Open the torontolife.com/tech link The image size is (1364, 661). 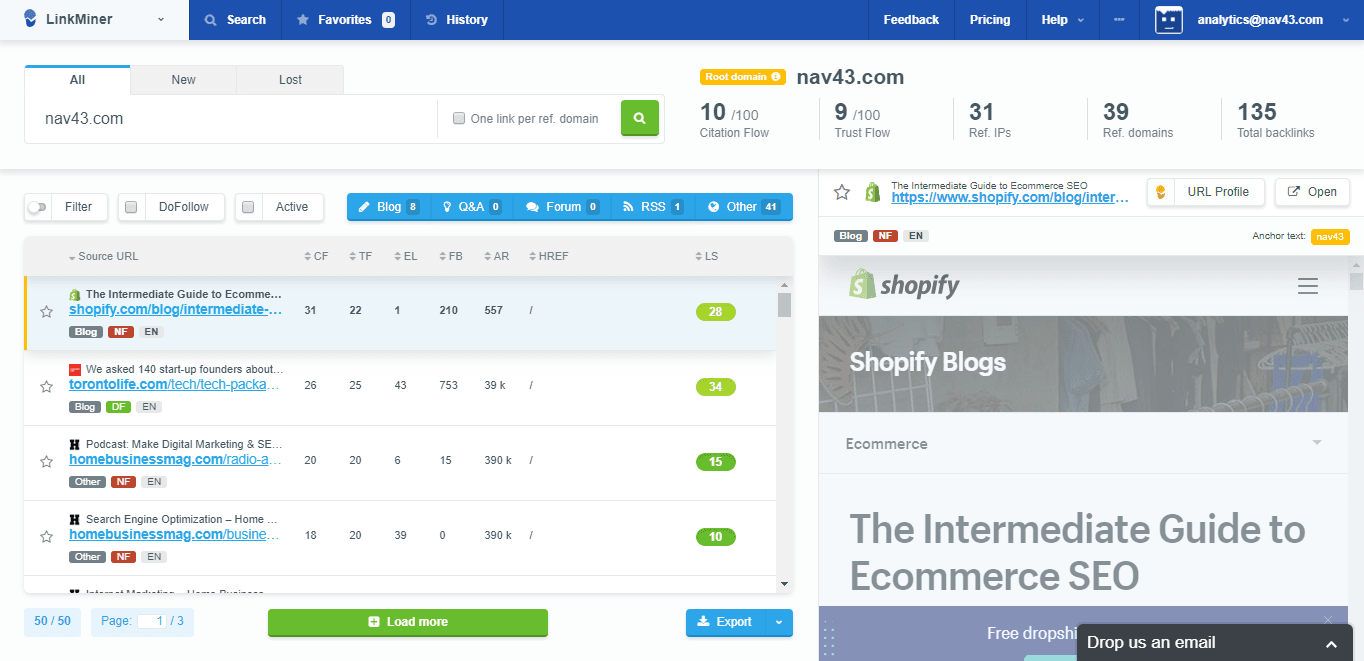[175, 385]
